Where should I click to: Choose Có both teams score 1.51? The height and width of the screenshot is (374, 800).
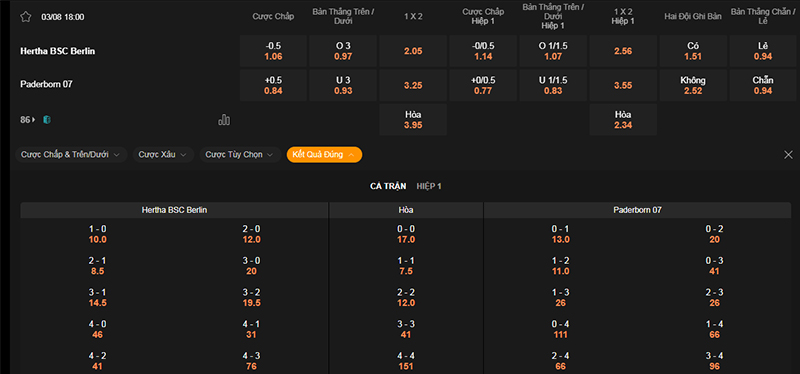(693, 51)
